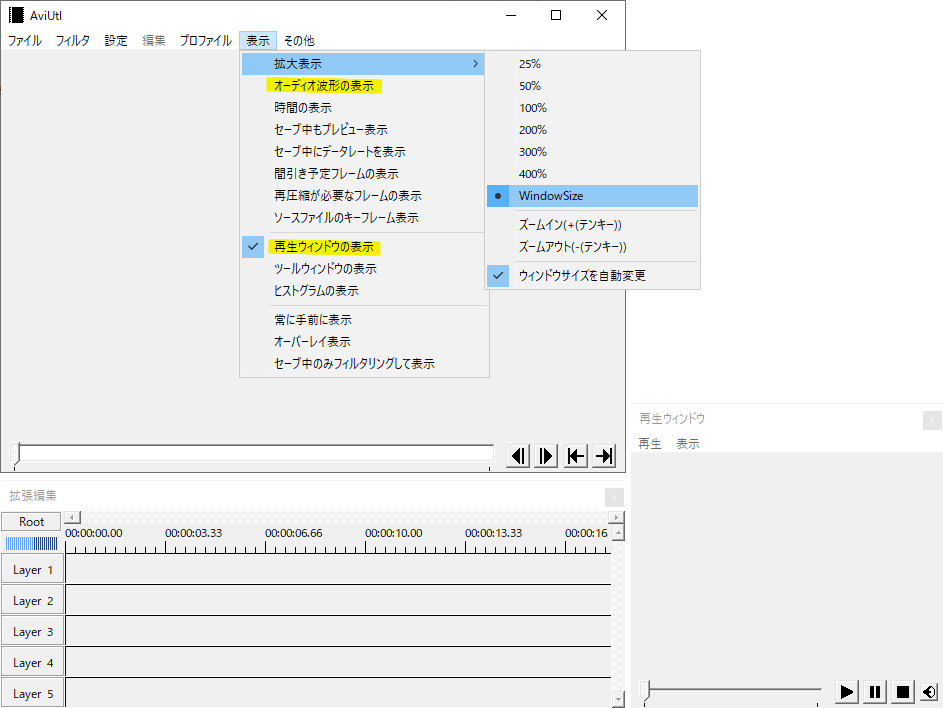Enable セーブ中にデータレートを表示
Screen dimensions: 943x708
pyautogui.click(x=364, y=152)
